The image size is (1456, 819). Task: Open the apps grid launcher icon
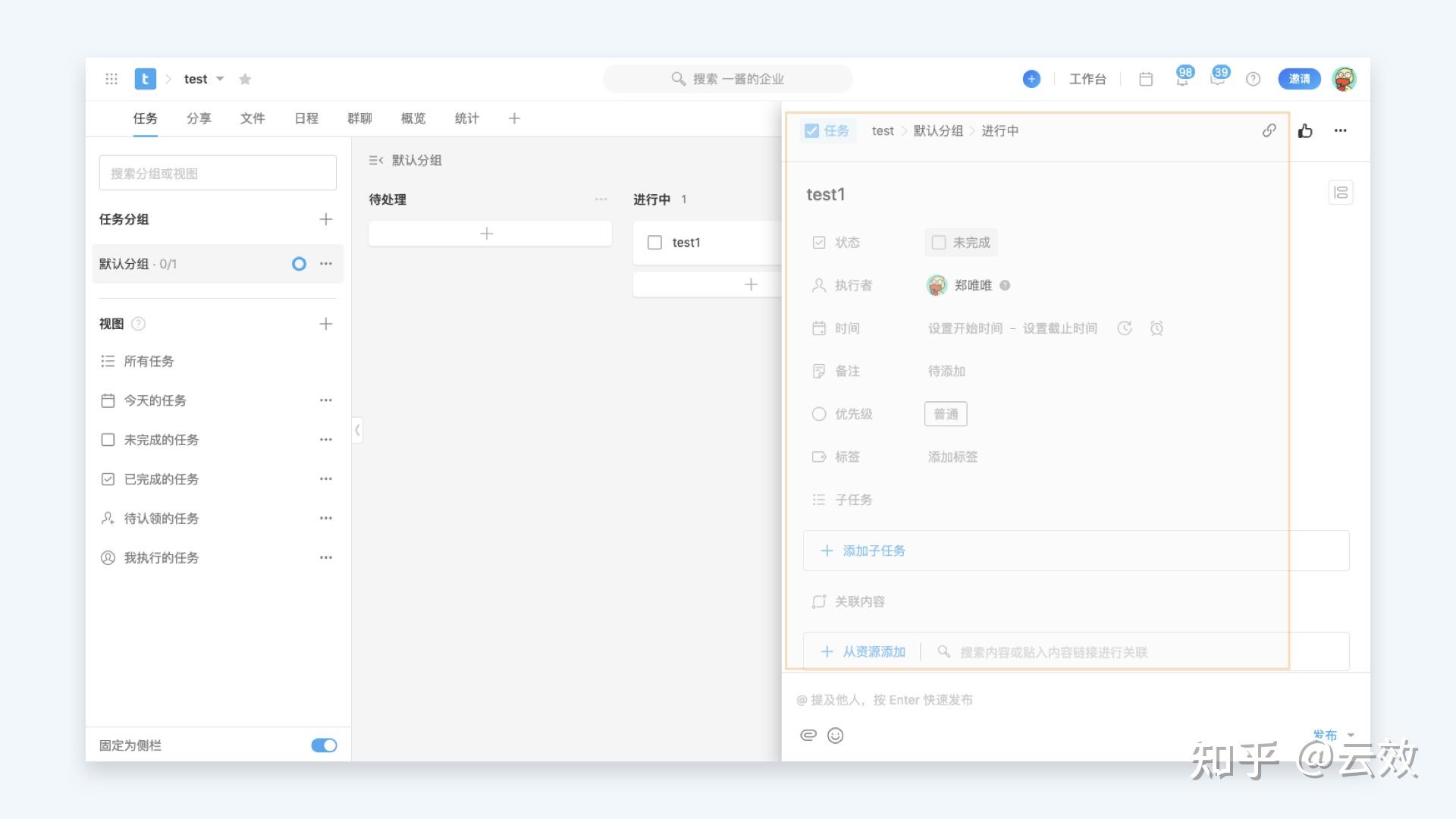[x=111, y=79]
